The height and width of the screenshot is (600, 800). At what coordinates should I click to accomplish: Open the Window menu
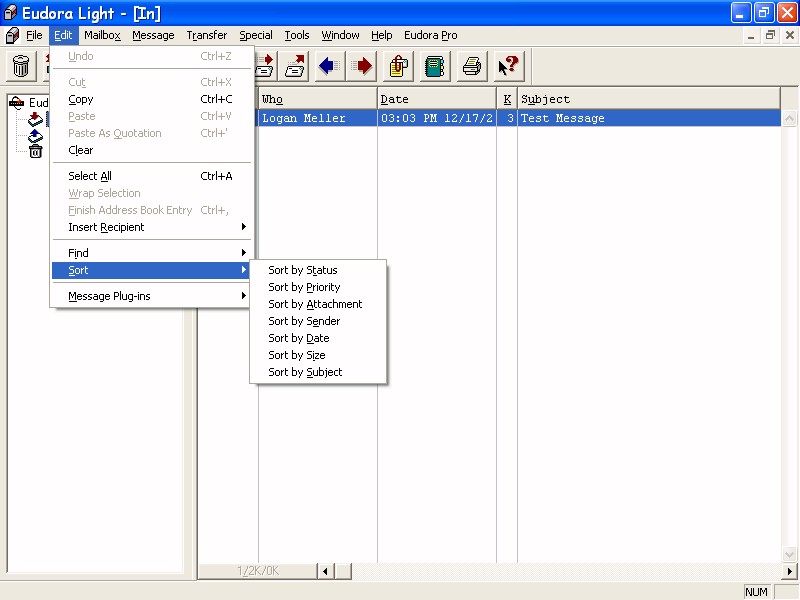tap(340, 35)
